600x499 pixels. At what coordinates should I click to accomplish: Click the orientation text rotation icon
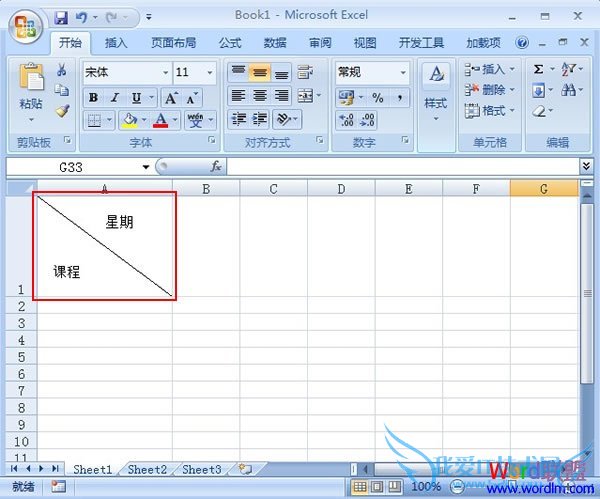point(283,119)
